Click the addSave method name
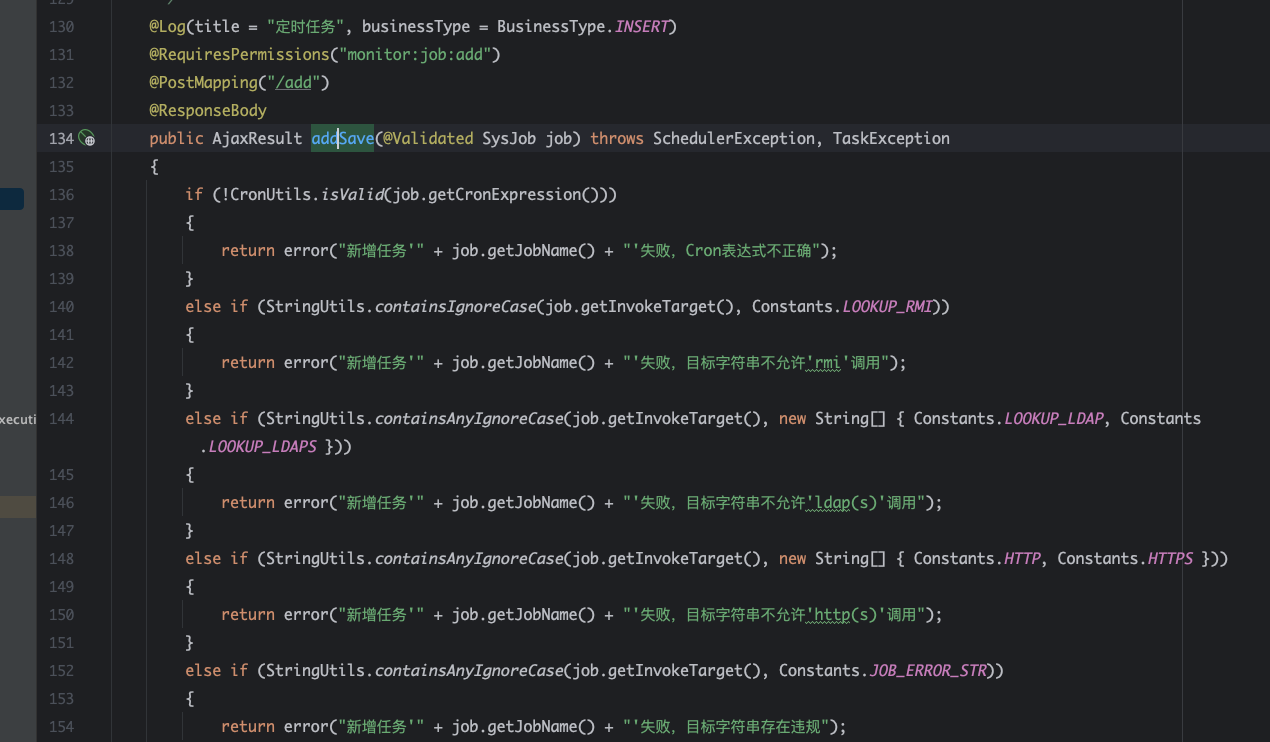The image size is (1270, 742). pos(342,138)
